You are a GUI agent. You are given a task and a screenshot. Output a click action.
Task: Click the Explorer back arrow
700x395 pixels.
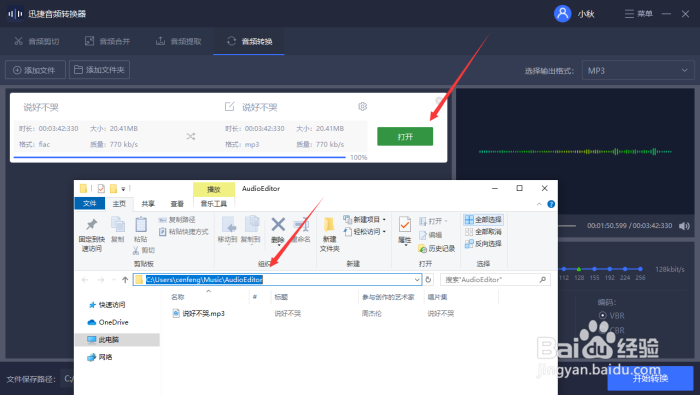pyautogui.click(x=85, y=280)
